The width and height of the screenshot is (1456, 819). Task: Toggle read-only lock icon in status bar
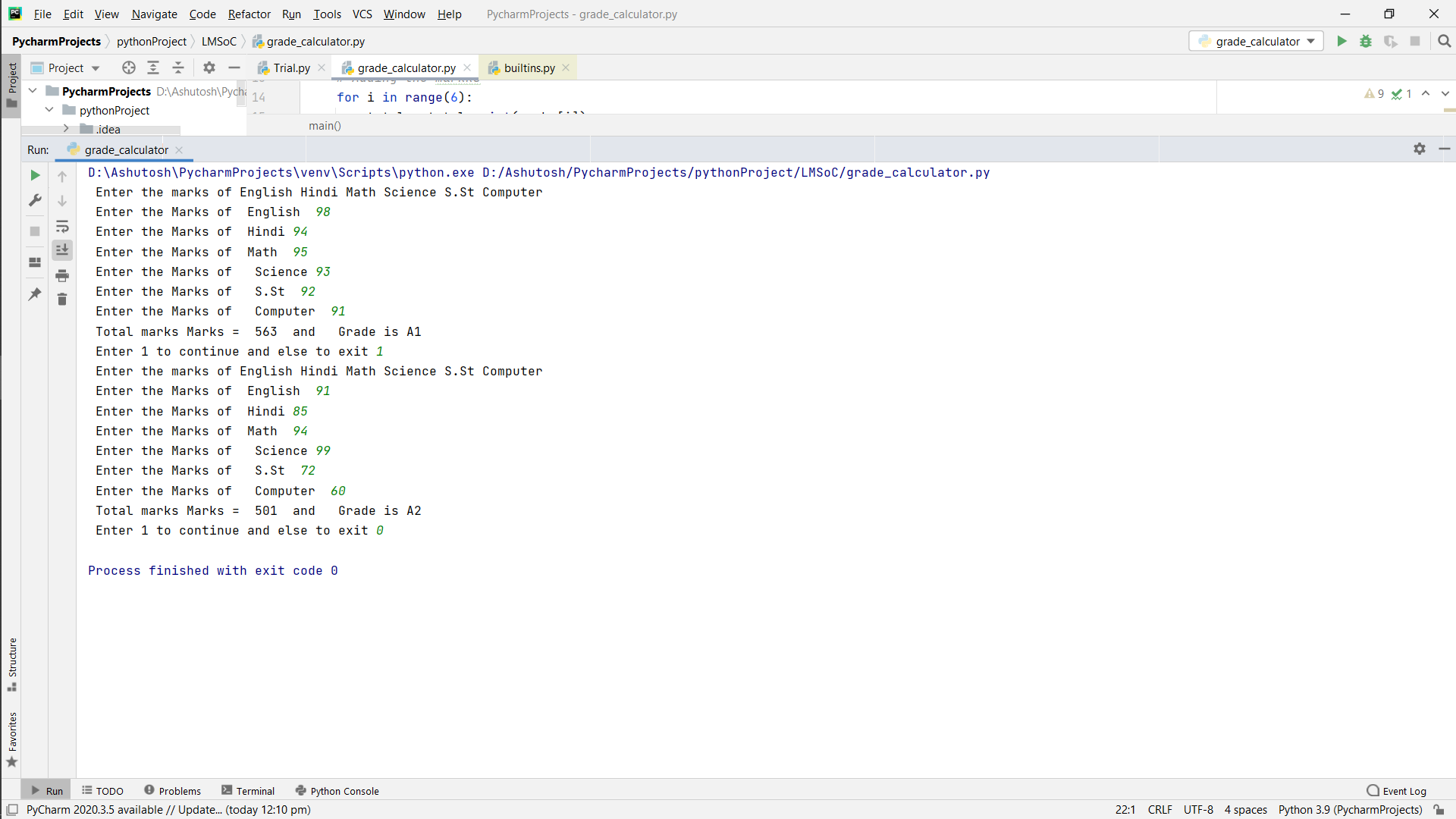(x=1439, y=810)
